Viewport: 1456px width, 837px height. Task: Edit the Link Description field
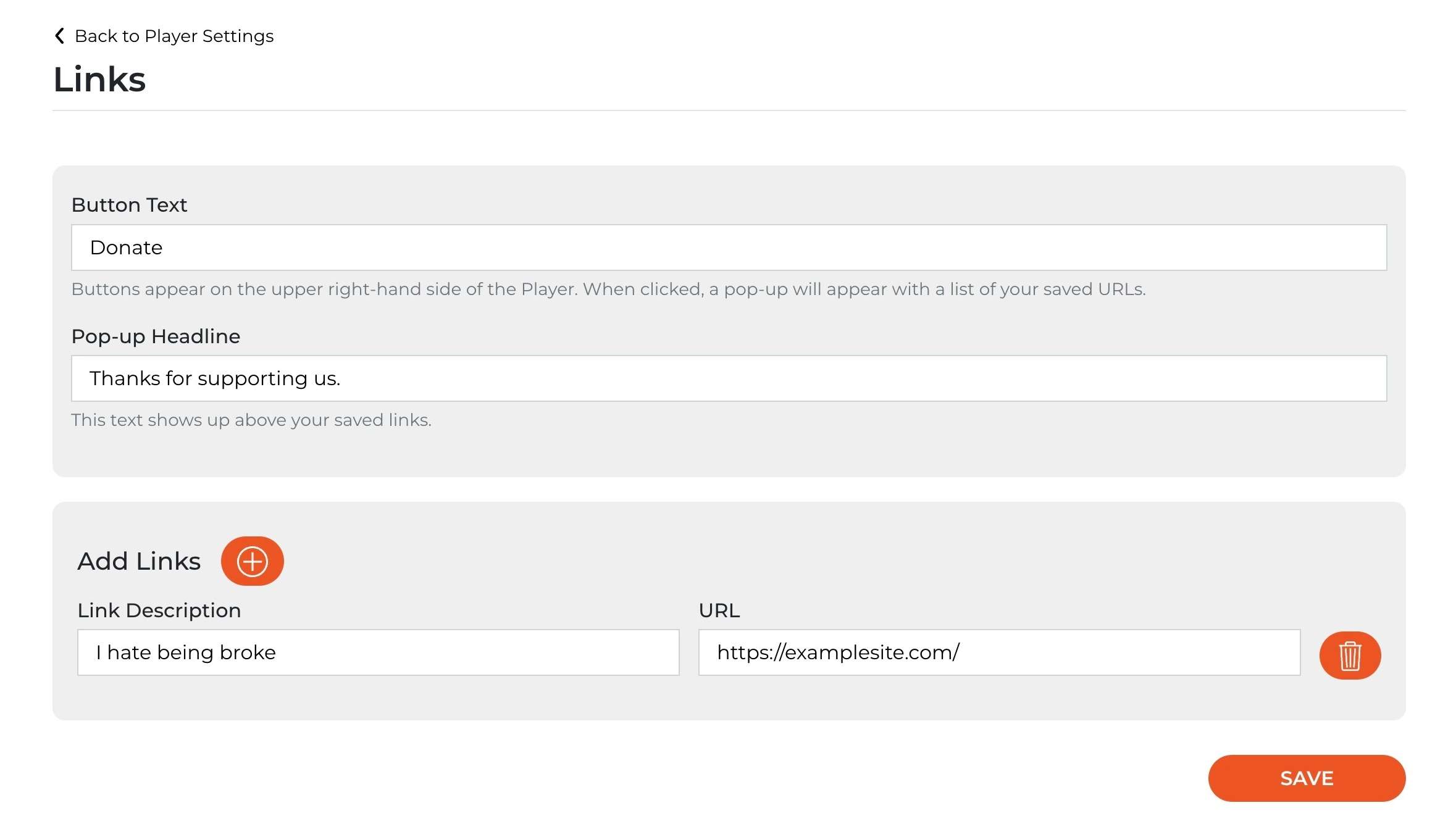[x=378, y=652]
